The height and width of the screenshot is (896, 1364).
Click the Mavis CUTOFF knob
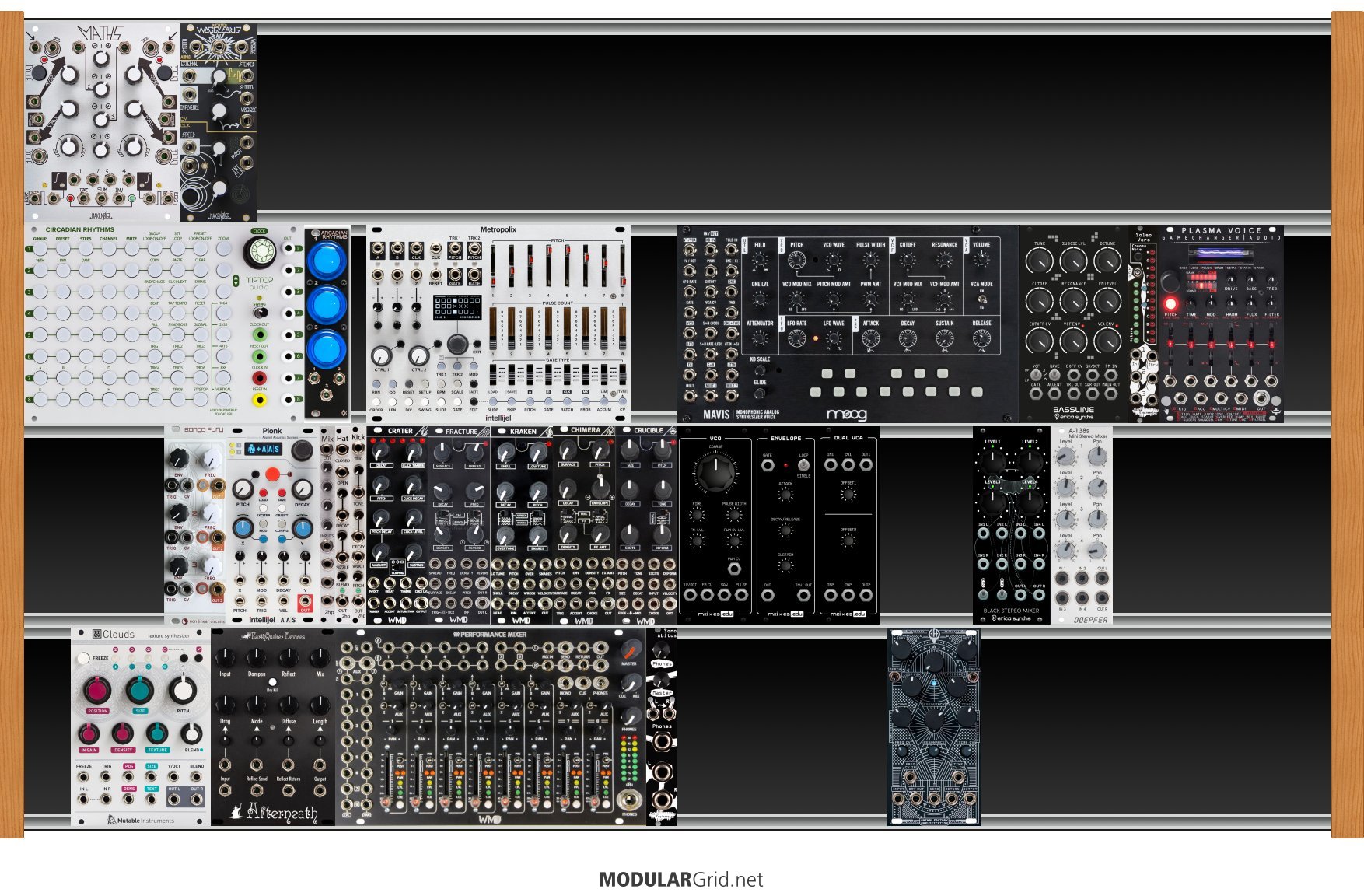point(908,261)
